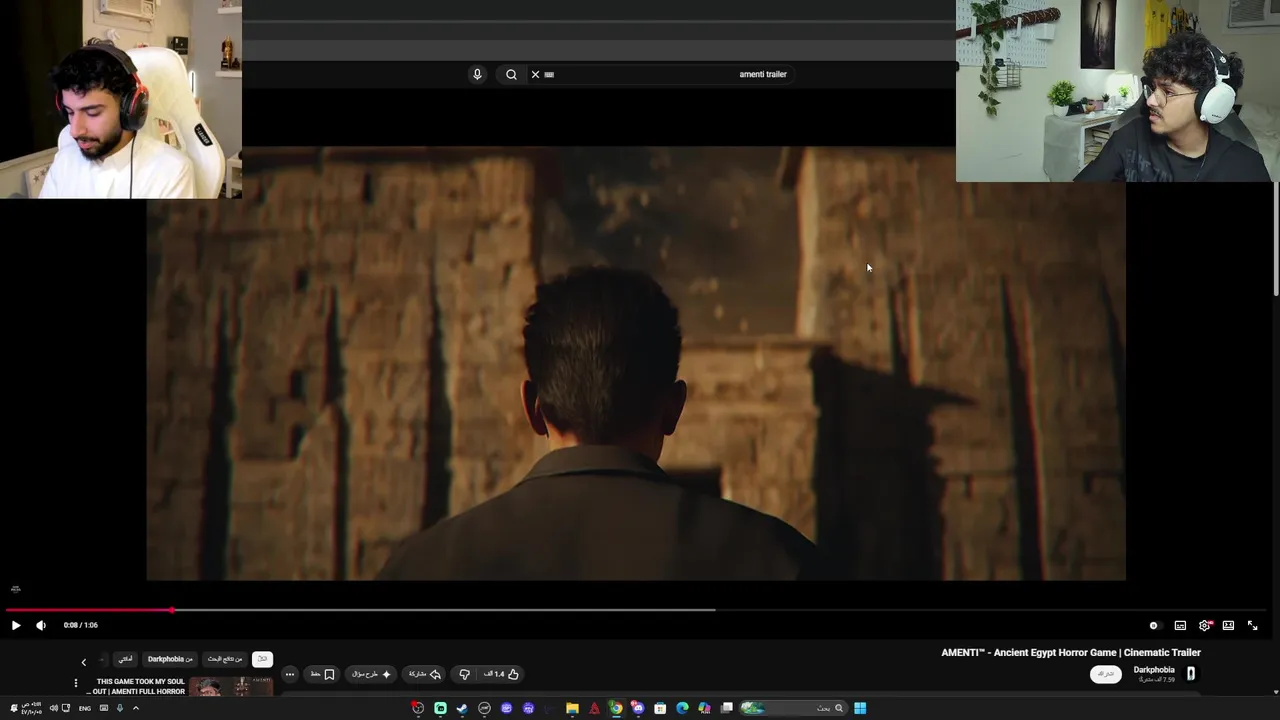Click the AMENTI Cinematic Trailer video title
The width and height of the screenshot is (1280, 720).
point(1071,652)
